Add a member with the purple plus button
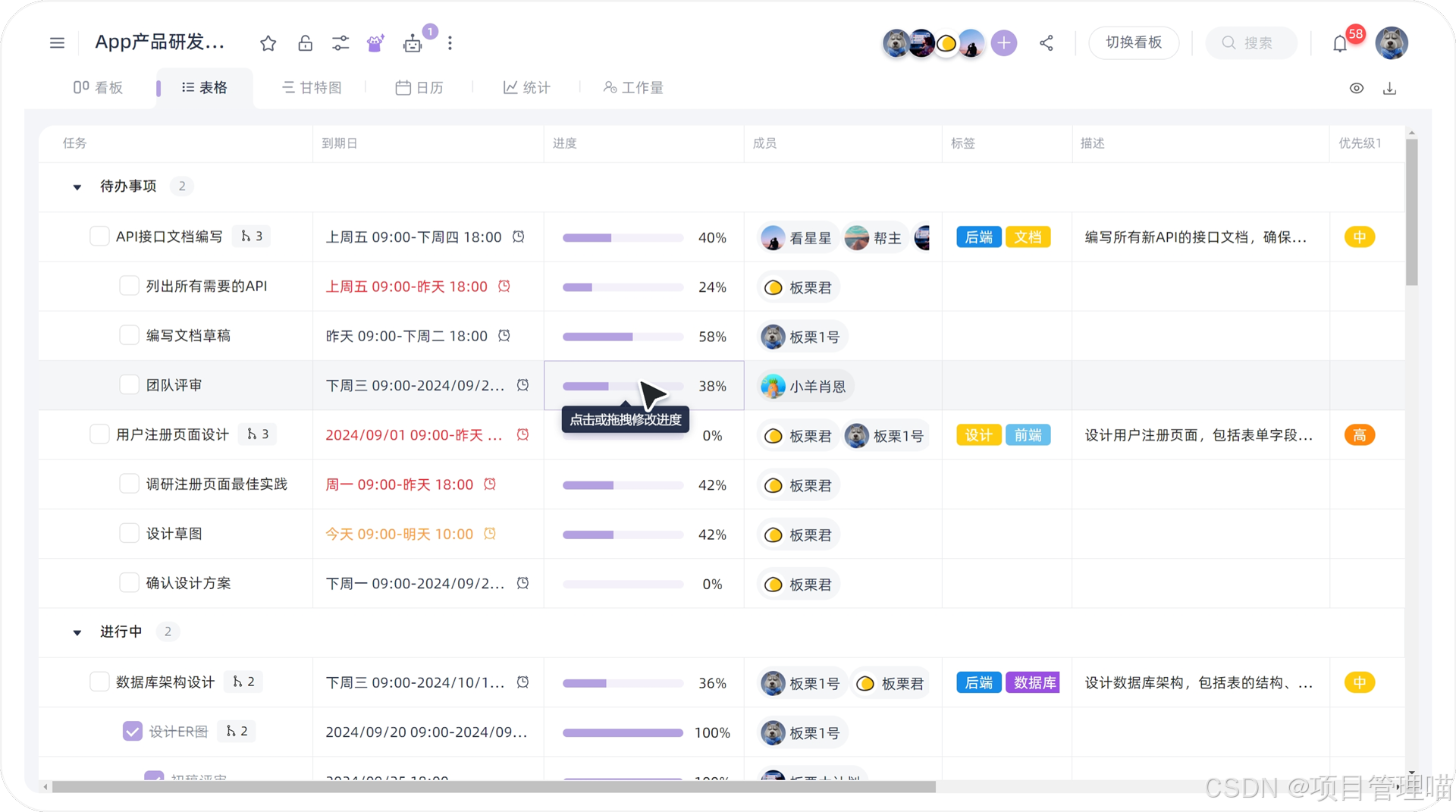The height and width of the screenshot is (812, 1456). [1004, 43]
